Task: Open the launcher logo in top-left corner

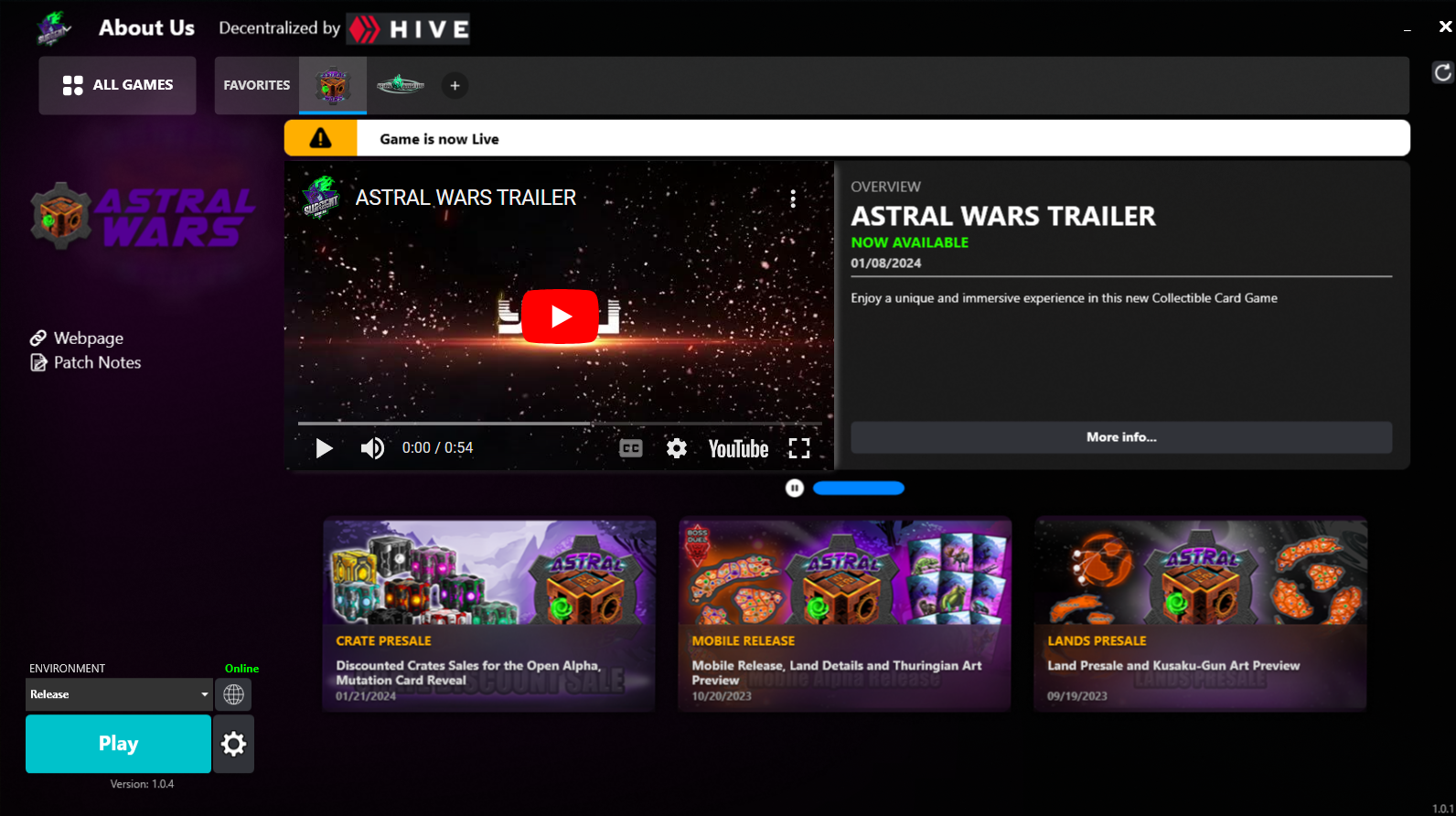Action: pyautogui.click(x=53, y=28)
